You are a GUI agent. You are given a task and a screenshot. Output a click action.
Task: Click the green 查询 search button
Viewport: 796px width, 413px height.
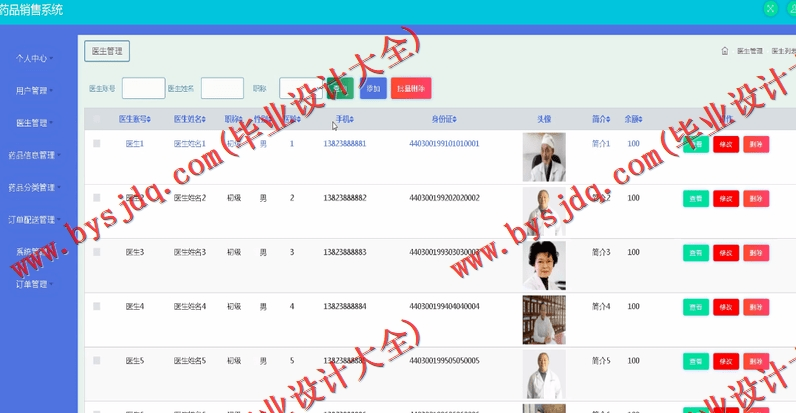(340, 88)
